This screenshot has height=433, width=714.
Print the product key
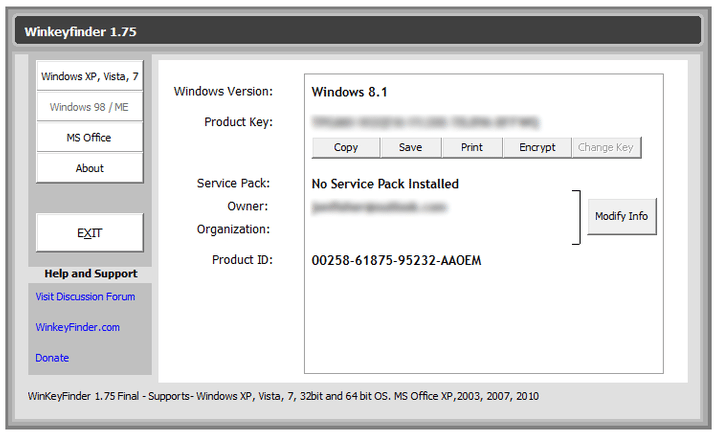[x=472, y=148]
